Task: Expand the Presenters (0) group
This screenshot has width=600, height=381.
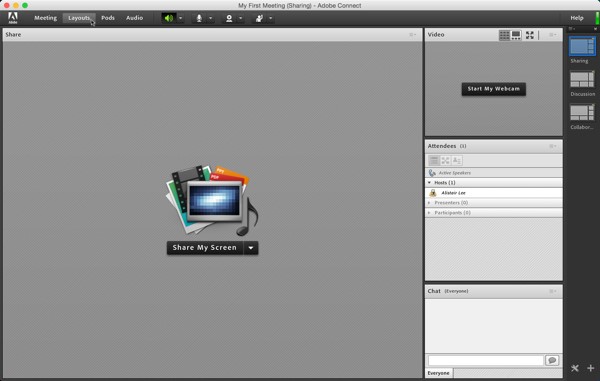Action: (429, 203)
